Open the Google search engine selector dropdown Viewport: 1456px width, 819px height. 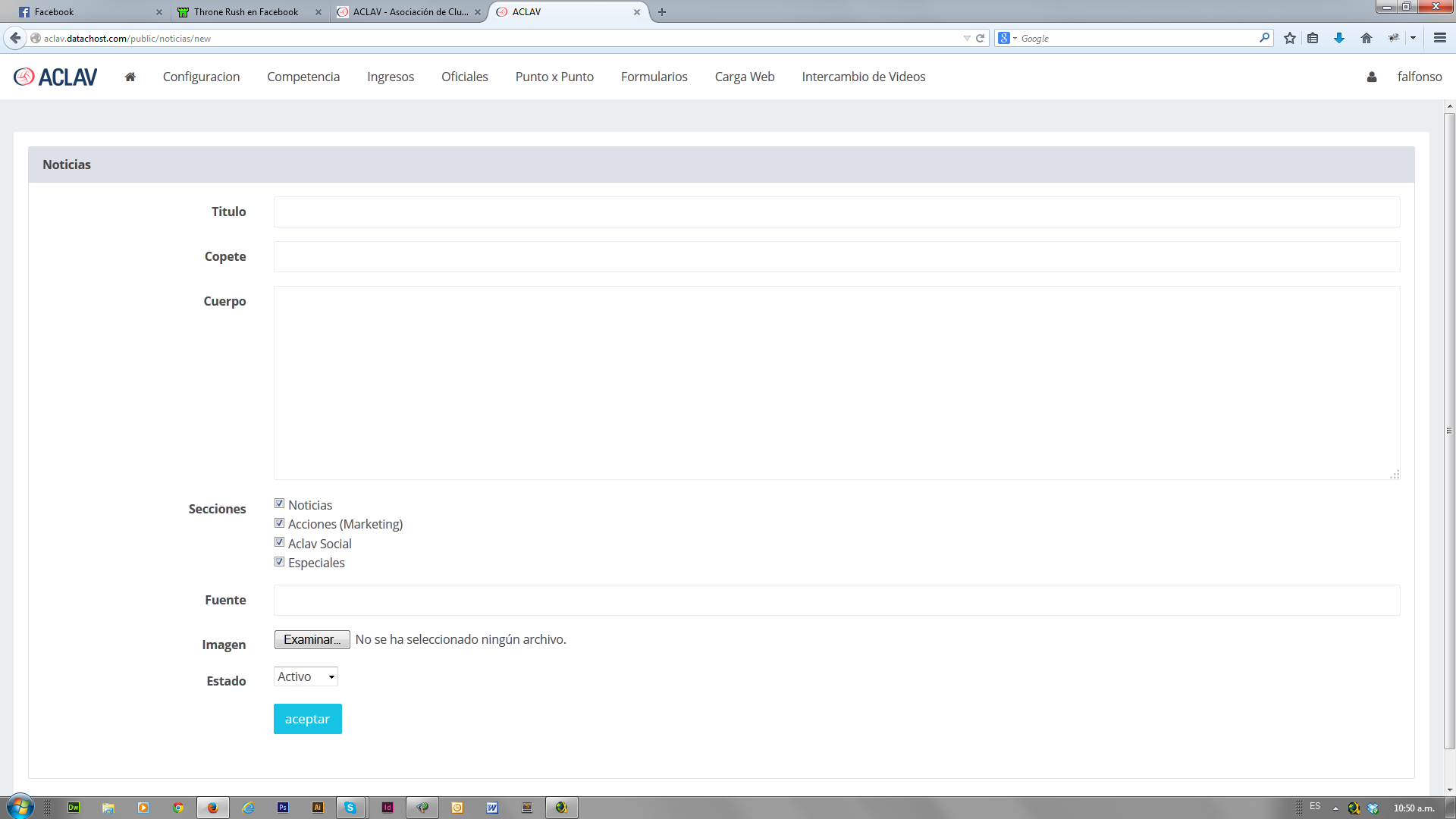tap(1007, 38)
